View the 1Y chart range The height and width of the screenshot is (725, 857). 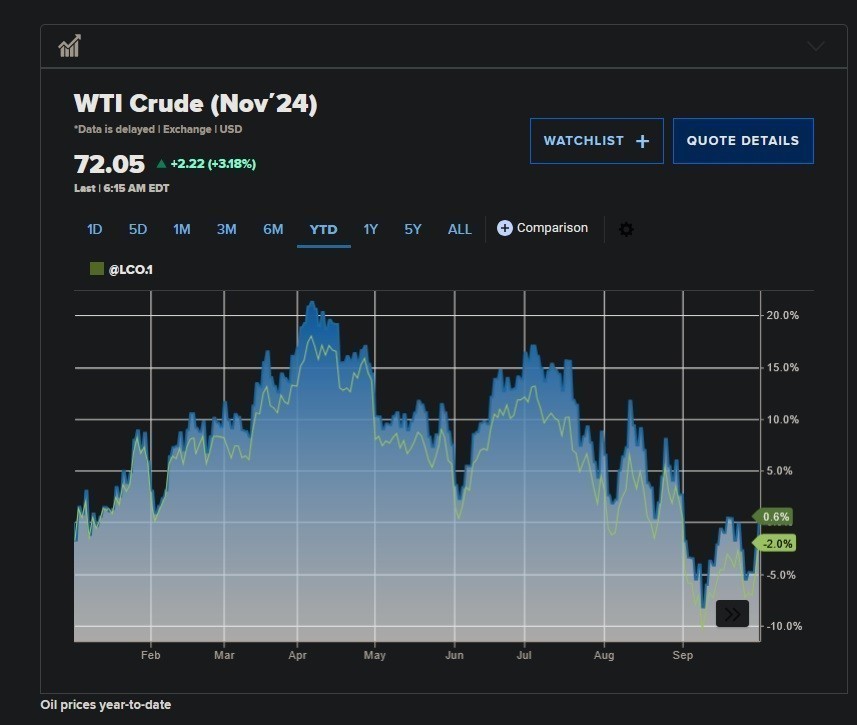tap(370, 229)
